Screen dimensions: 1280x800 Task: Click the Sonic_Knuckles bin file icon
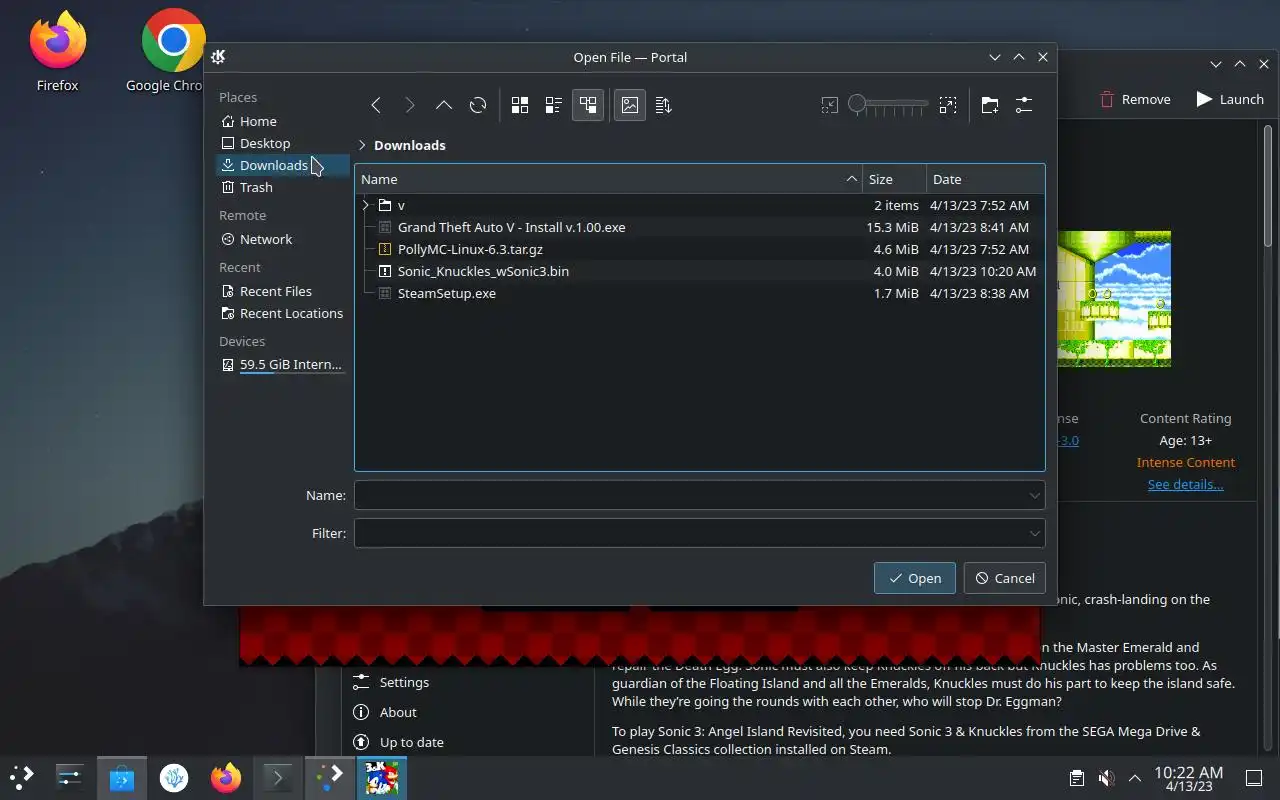[x=385, y=271]
